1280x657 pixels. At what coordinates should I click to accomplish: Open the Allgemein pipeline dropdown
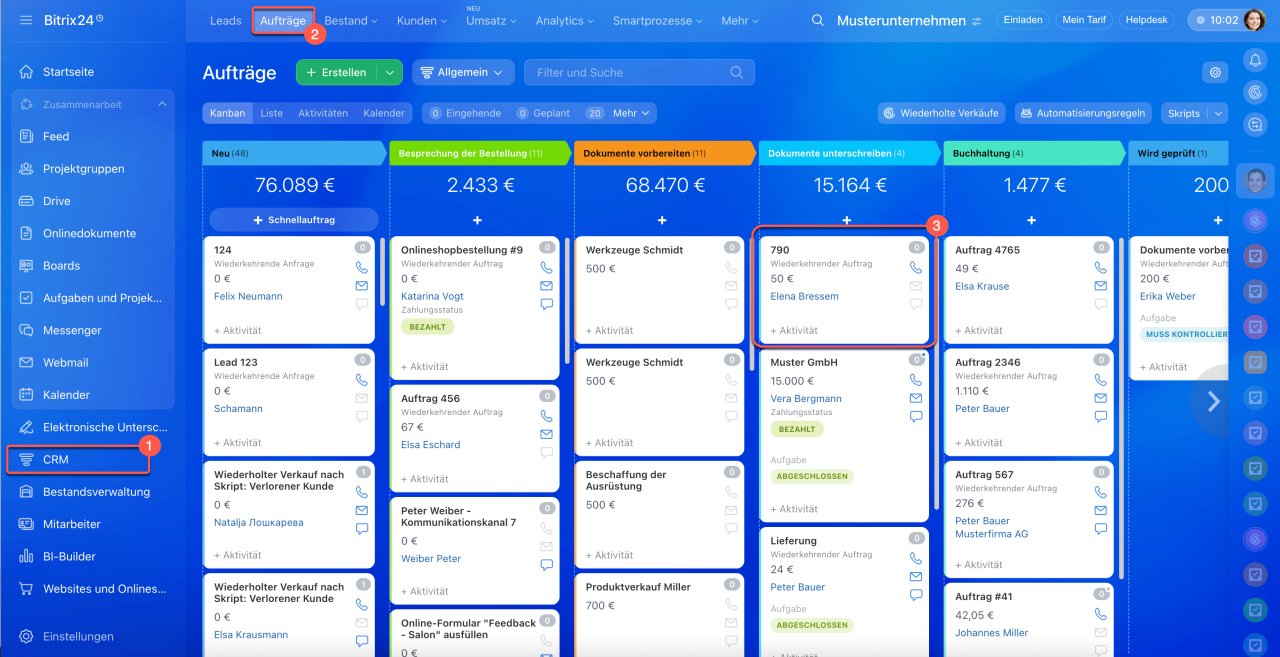(x=463, y=72)
